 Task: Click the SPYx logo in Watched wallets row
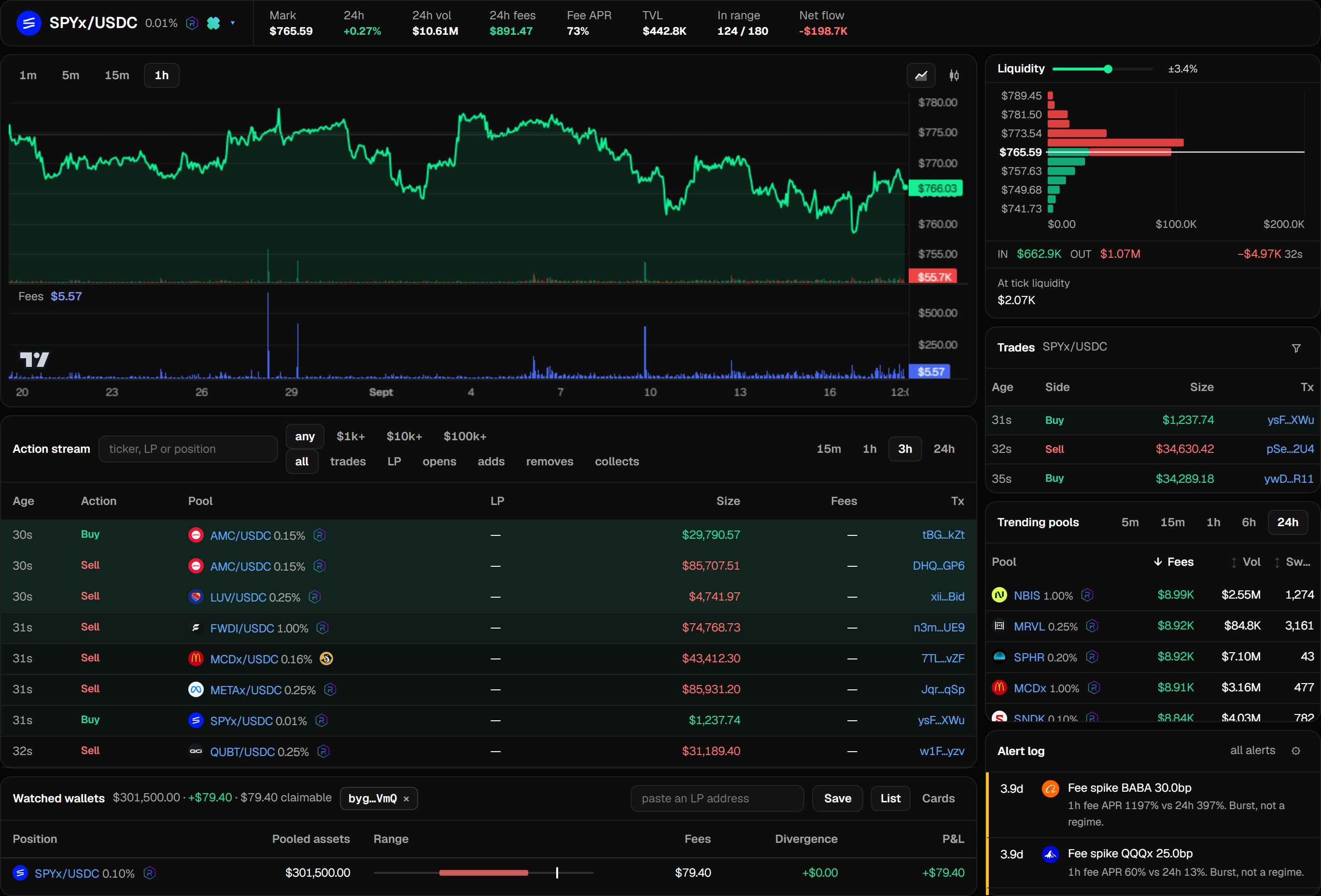[20, 873]
